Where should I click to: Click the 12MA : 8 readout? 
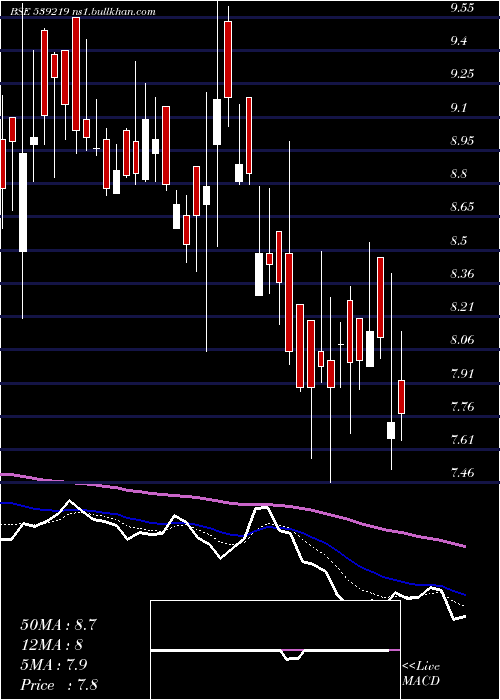click(x=53, y=644)
